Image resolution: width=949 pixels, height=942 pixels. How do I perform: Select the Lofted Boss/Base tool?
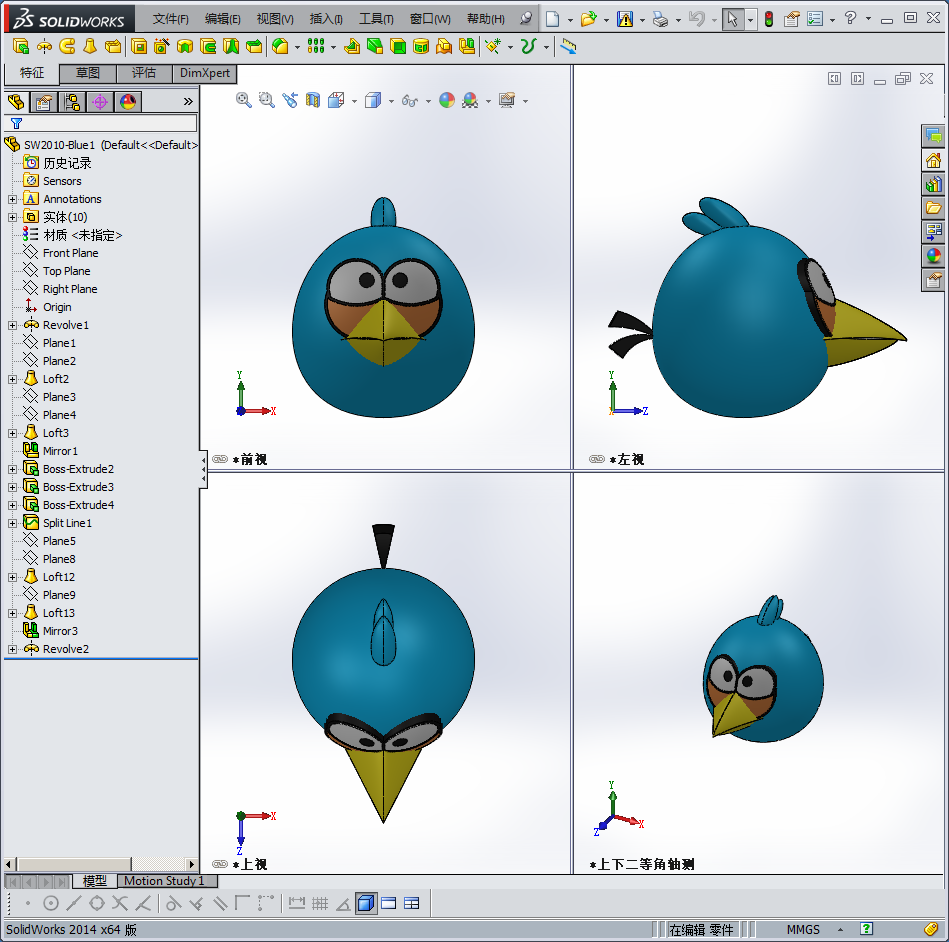pyautogui.click(x=90, y=46)
